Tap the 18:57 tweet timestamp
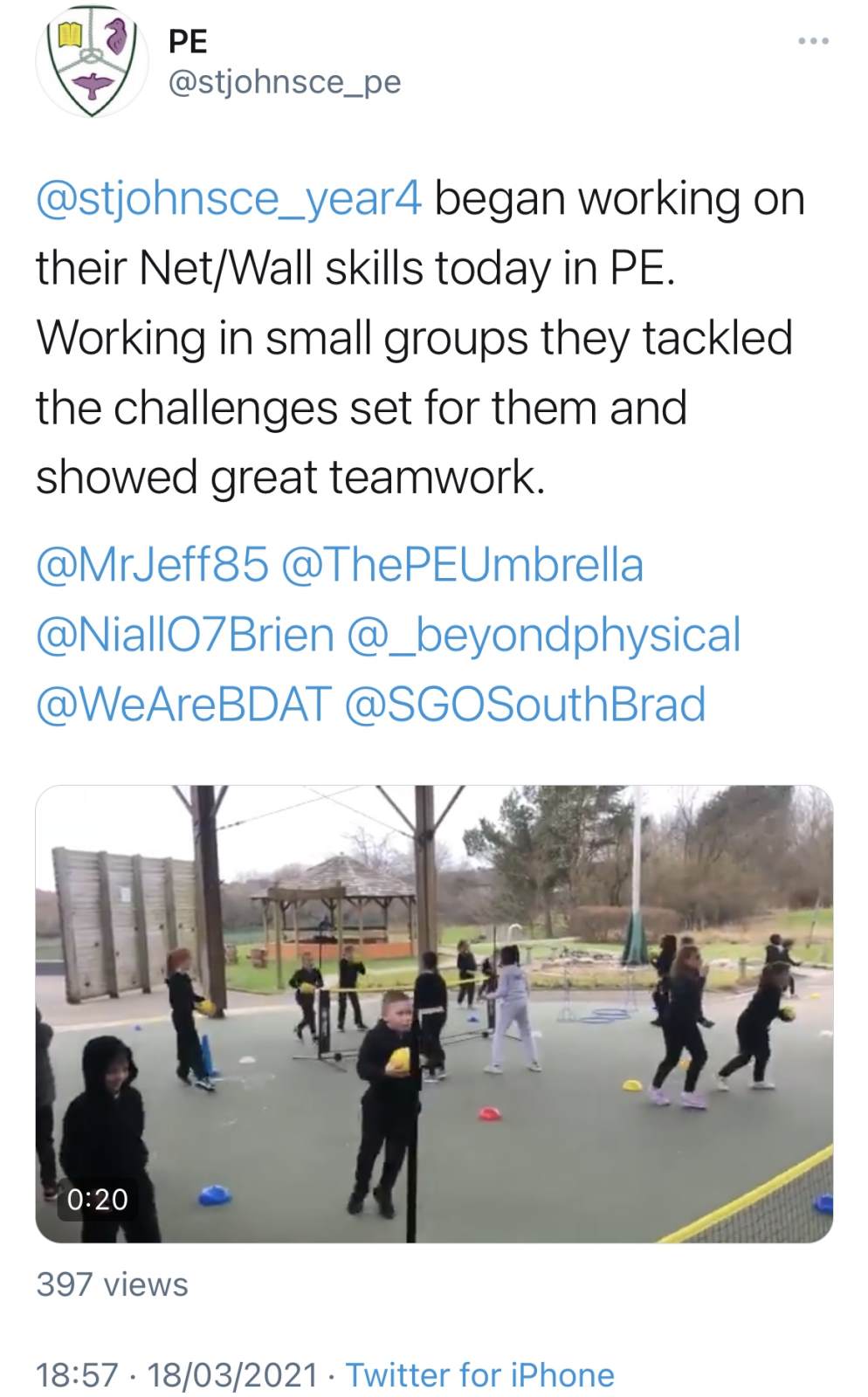868x1397 pixels. click(x=77, y=1375)
